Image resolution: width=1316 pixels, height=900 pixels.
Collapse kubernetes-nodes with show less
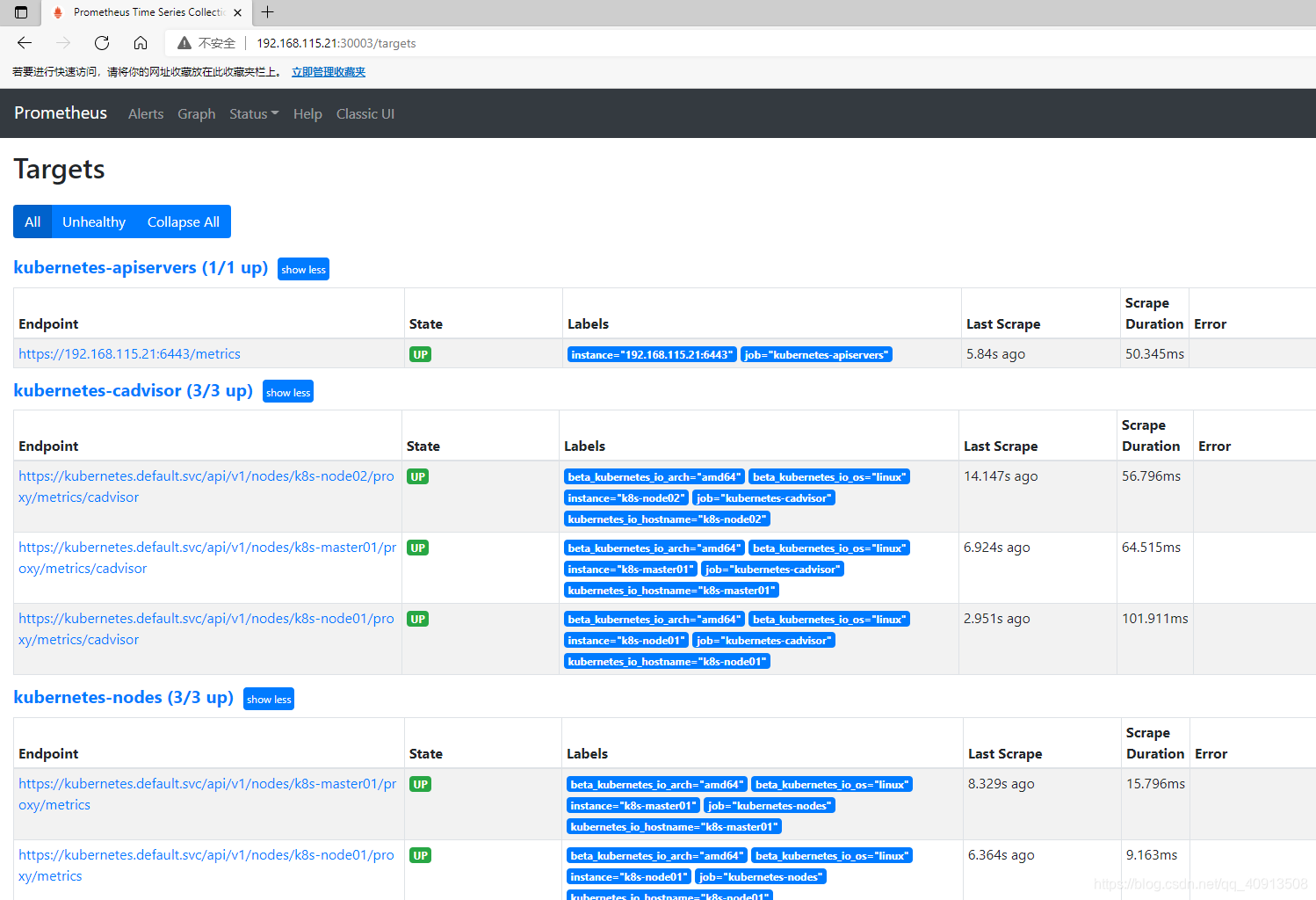[x=269, y=699]
